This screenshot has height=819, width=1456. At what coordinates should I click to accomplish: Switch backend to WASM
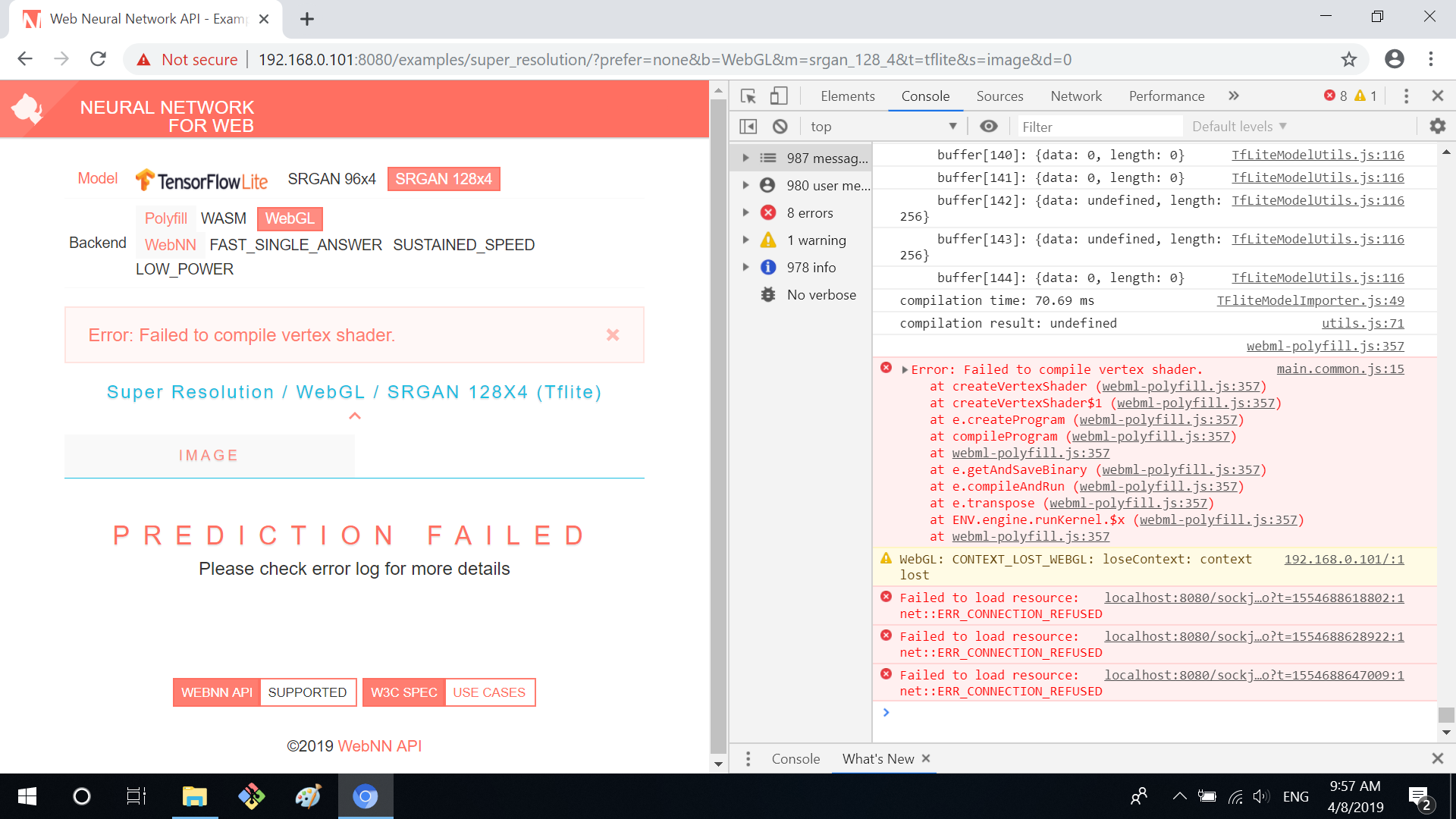[x=223, y=218]
